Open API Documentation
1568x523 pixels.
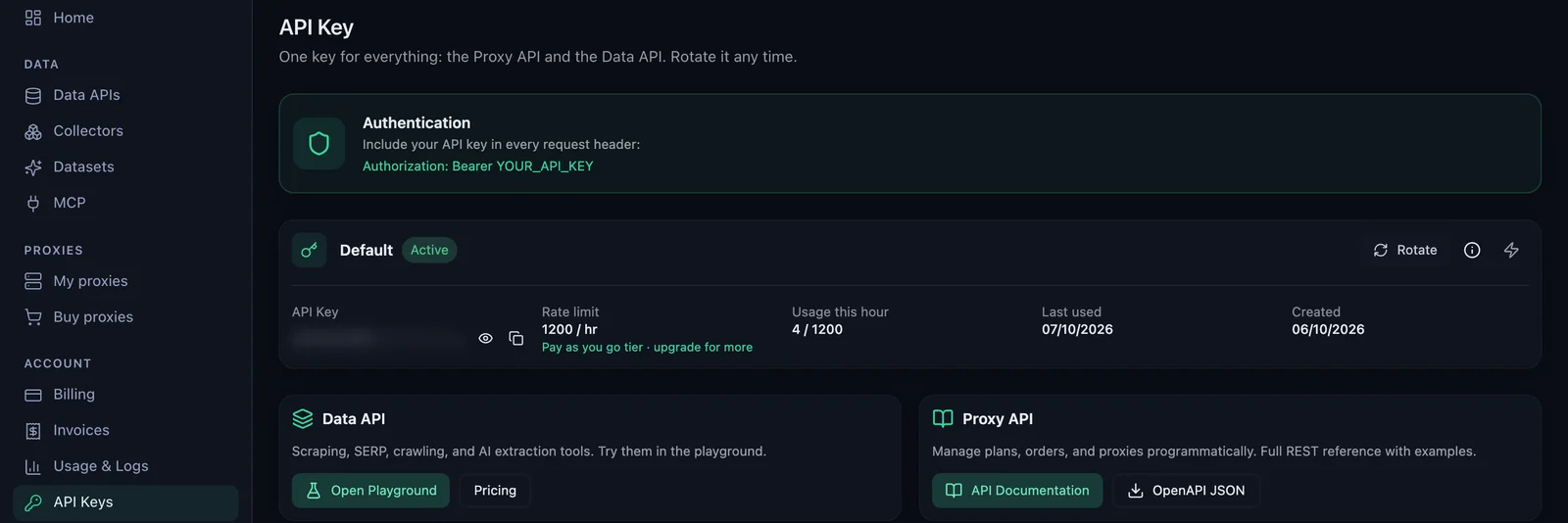(1017, 491)
